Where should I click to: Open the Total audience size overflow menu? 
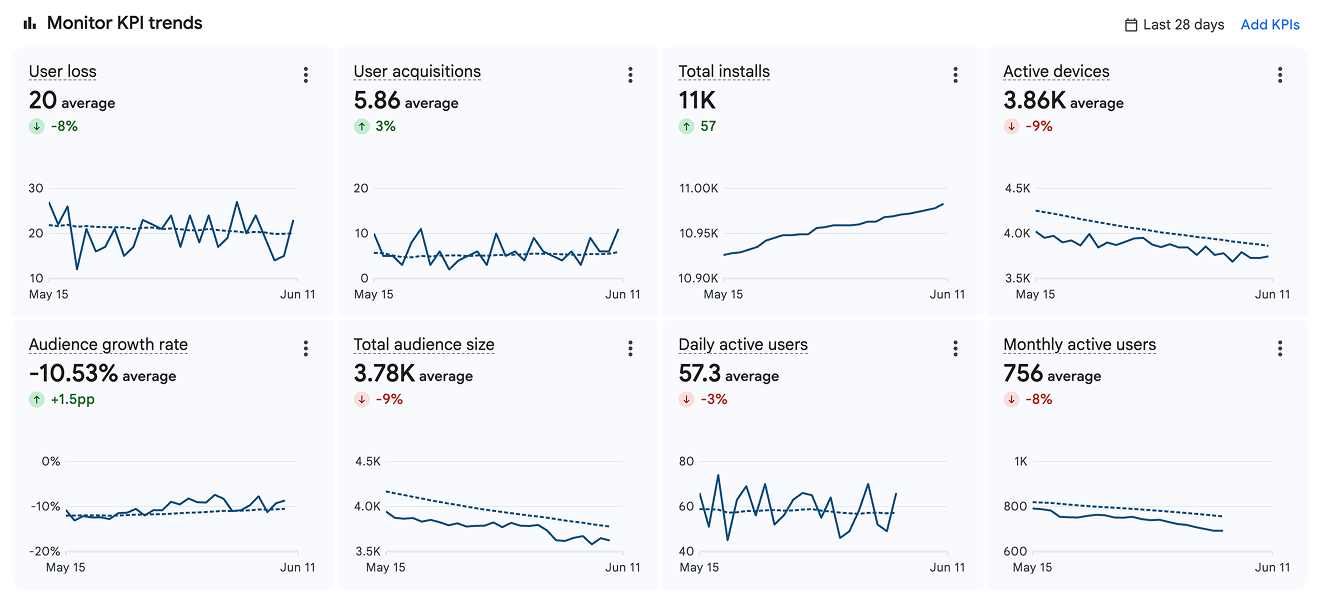631,348
